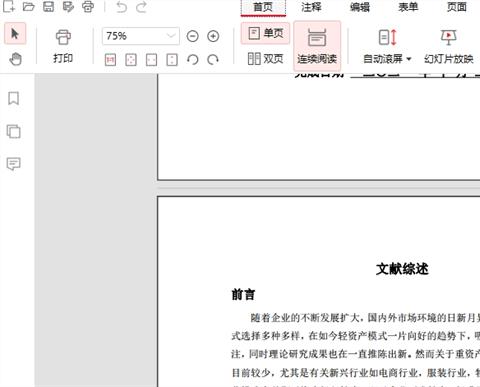Switch to 双页 two-page view

click(x=265, y=59)
